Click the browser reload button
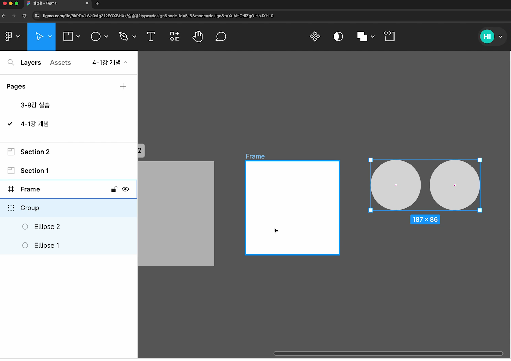 pos(24,16)
